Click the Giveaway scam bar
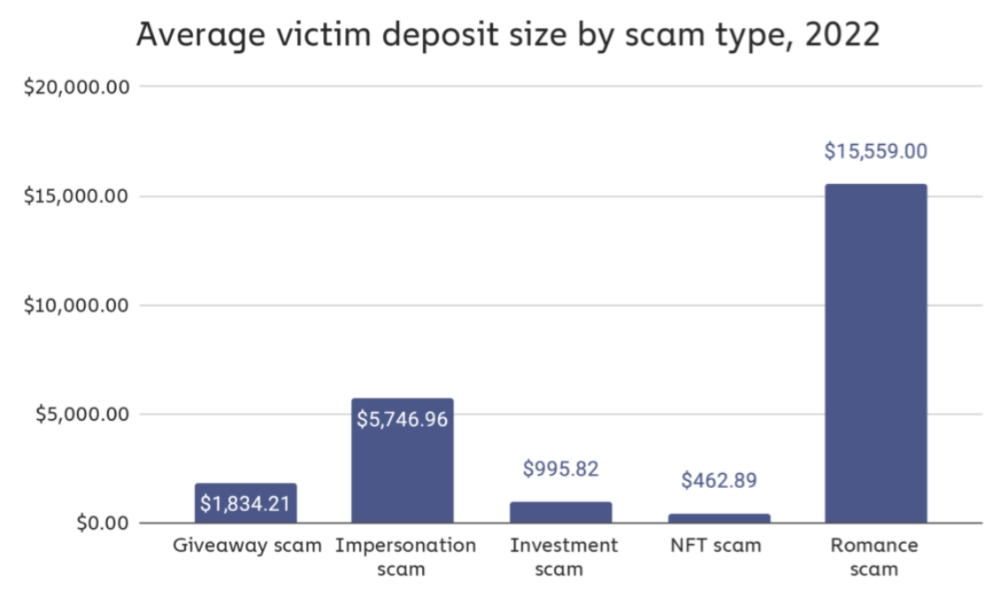The width and height of the screenshot is (1000, 603). tap(246, 504)
